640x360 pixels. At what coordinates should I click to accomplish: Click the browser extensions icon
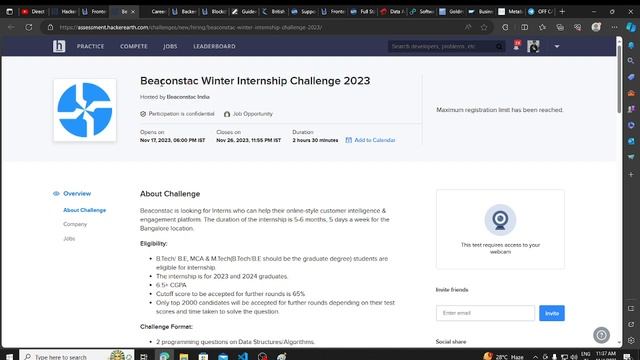click(505, 27)
